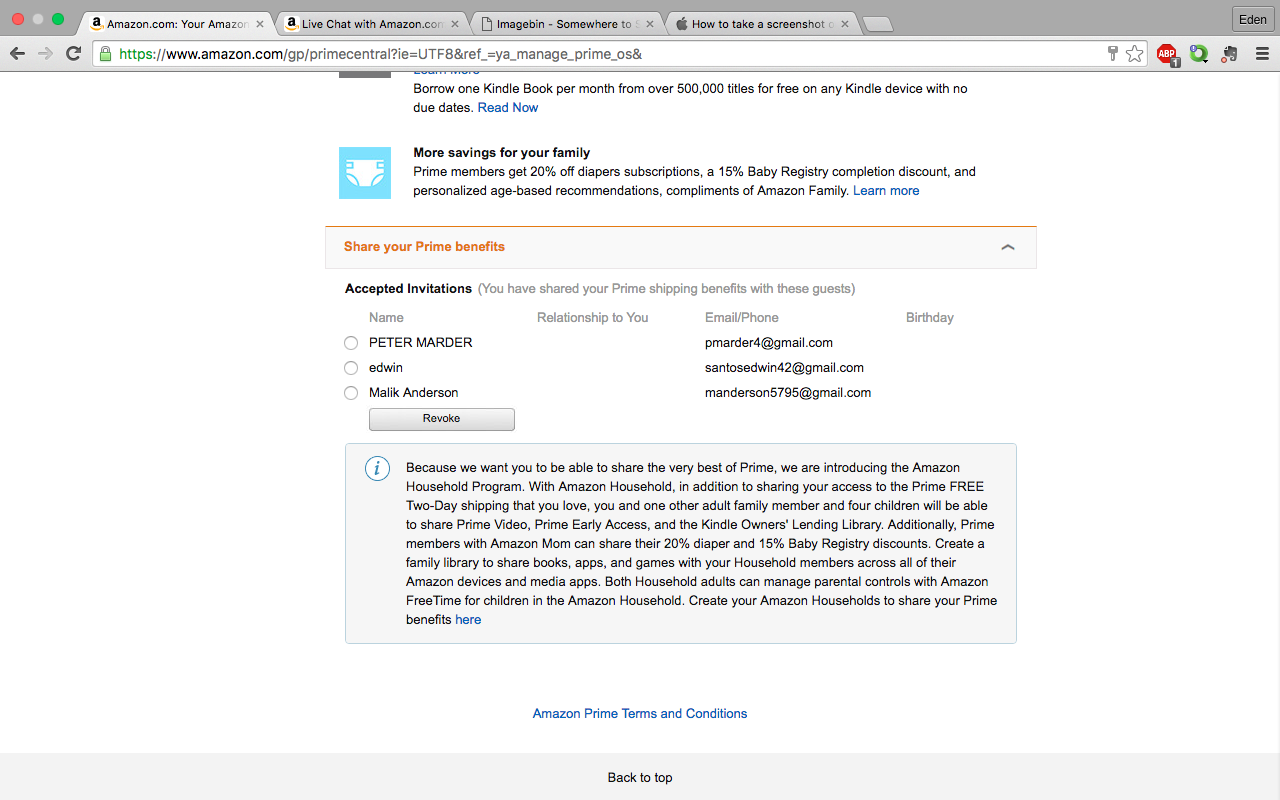Open the Chrome hamburger menu
The image size is (1280, 800).
pyautogui.click(x=1262, y=54)
